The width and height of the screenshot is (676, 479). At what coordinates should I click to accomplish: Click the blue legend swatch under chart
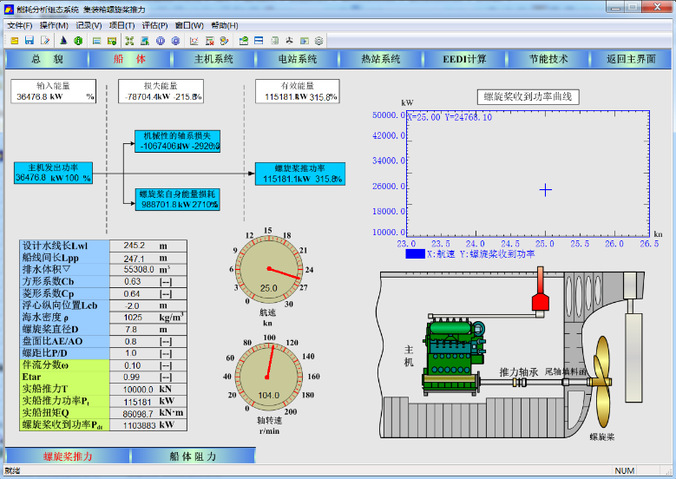click(x=416, y=254)
